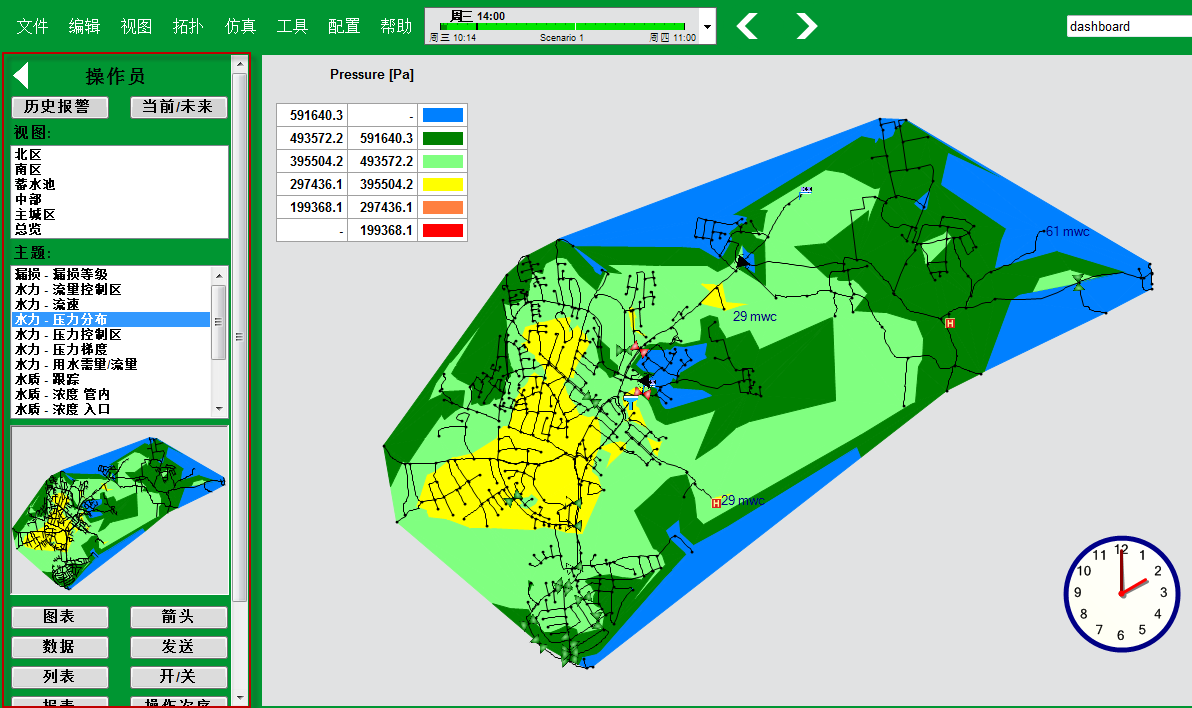Toggle the 箭头 arrows display button

click(x=179, y=617)
